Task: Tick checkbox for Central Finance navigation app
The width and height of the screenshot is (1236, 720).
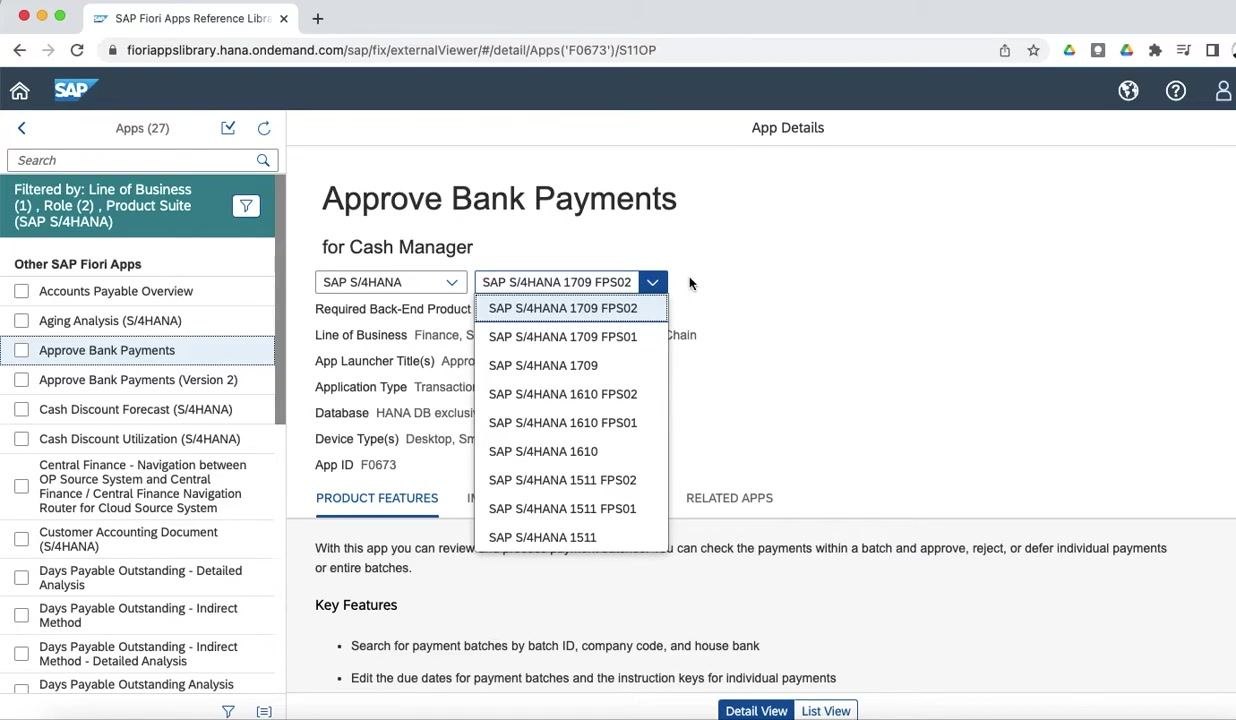Action: coord(22,486)
